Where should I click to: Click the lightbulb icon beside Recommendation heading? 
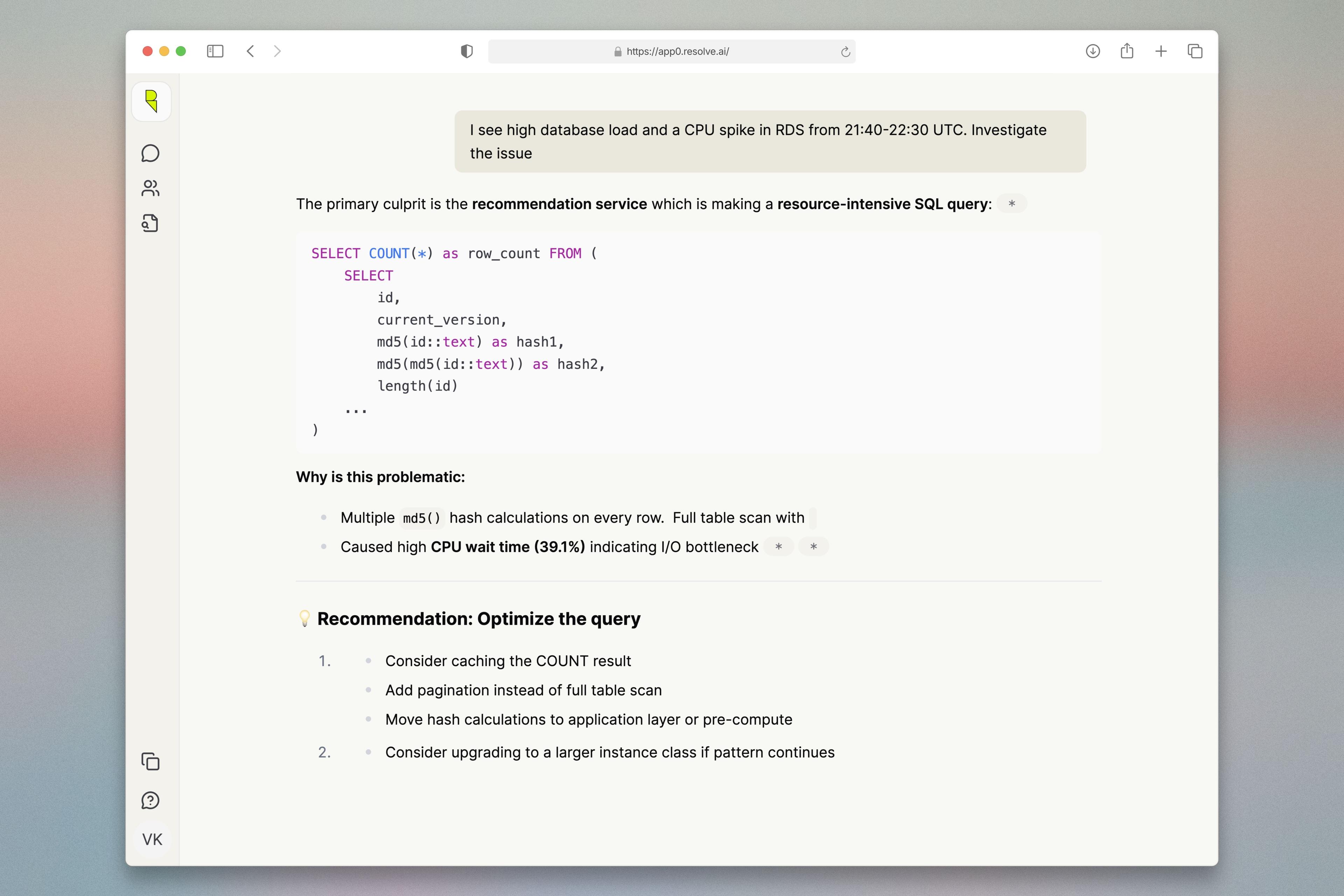[304, 618]
